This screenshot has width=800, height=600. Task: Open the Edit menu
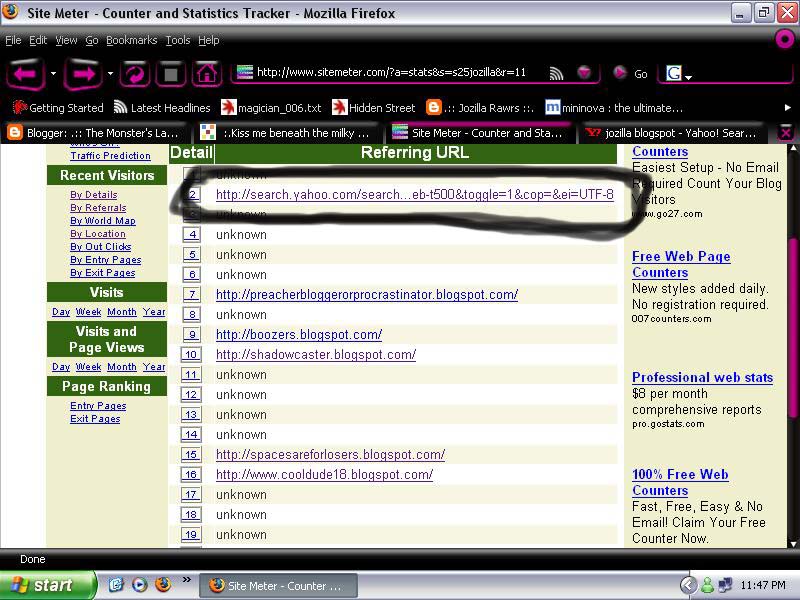(x=38, y=40)
